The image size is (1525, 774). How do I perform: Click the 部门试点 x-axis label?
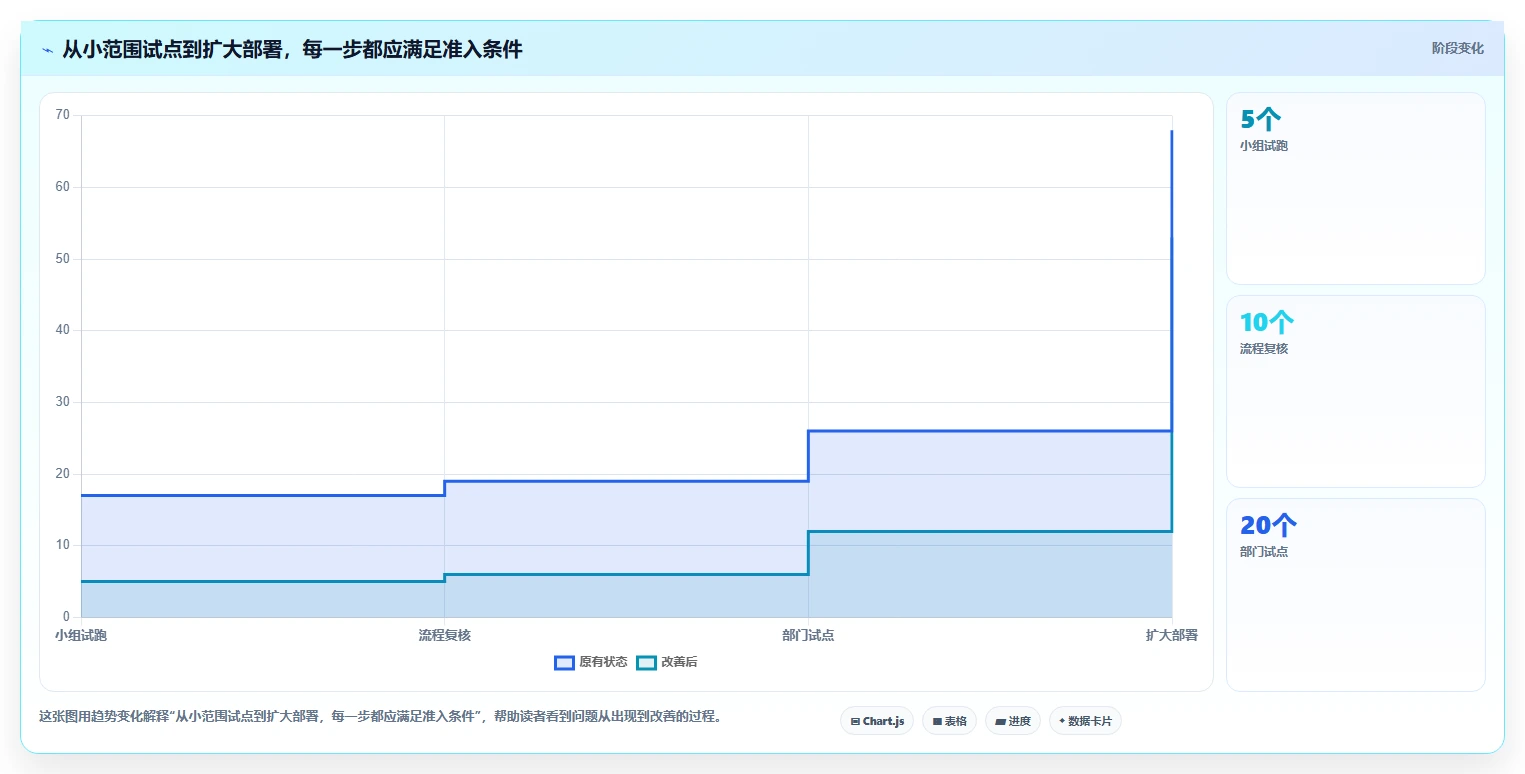coord(808,635)
